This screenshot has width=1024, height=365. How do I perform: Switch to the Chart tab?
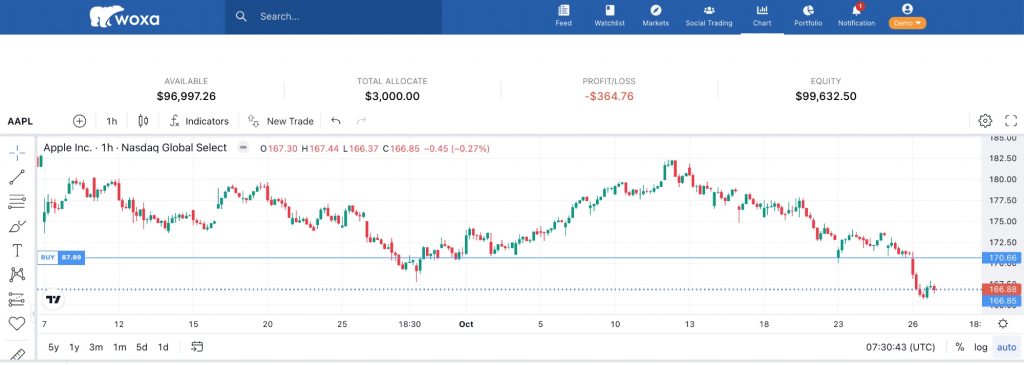761,16
